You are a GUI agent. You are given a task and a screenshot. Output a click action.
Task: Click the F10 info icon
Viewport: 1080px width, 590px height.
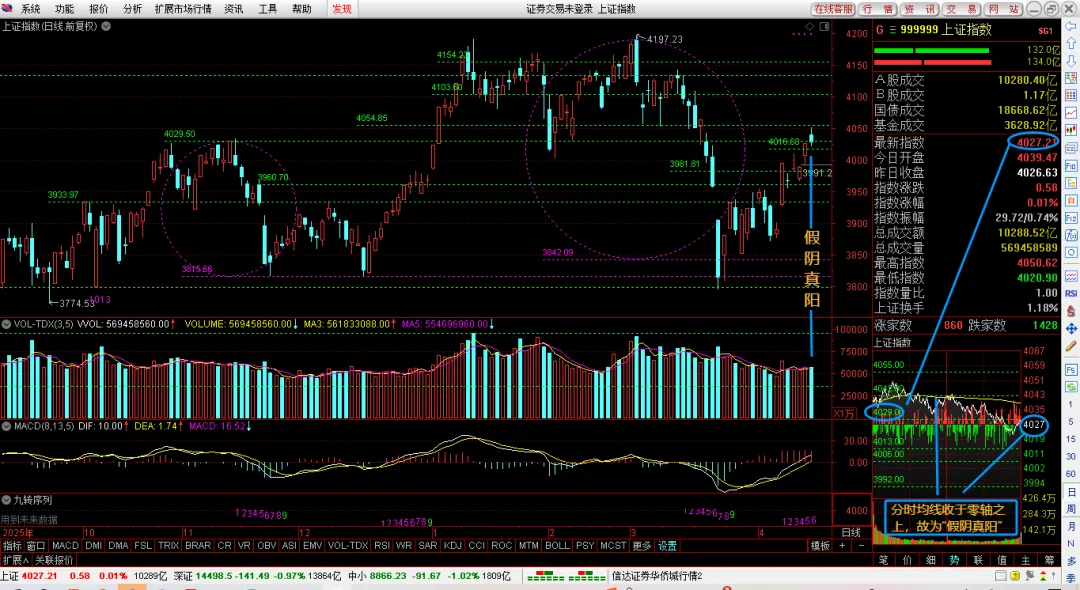(x=1071, y=165)
